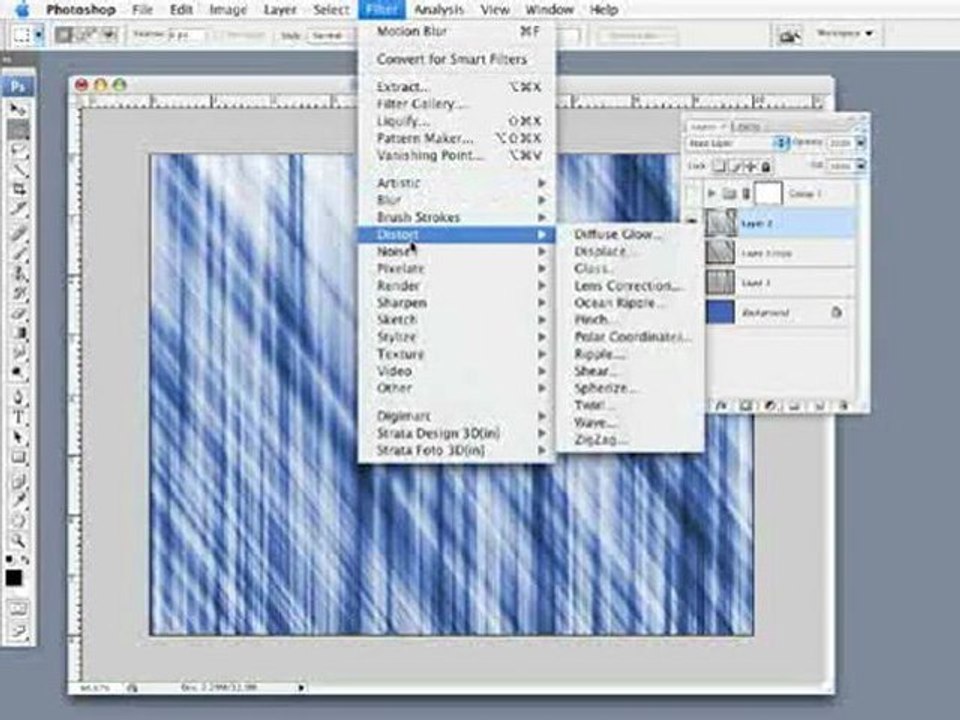Viewport: 960px width, 720px height.
Task: Select the Blur tool in toolbox
Action: pyautogui.click(x=18, y=353)
